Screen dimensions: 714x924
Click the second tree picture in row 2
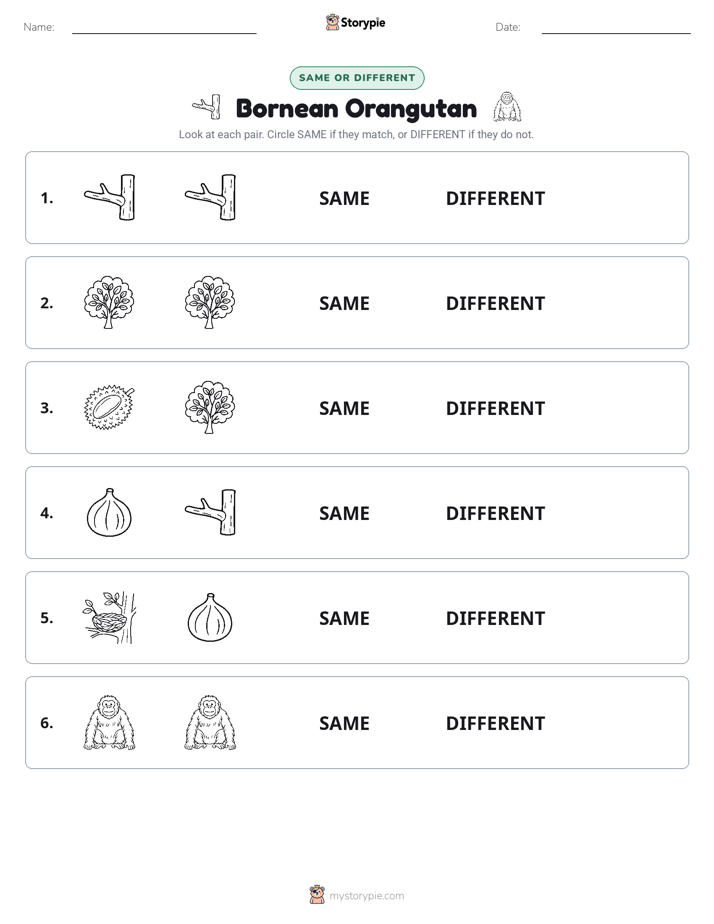pyautogui.click(x=210, y=302)
